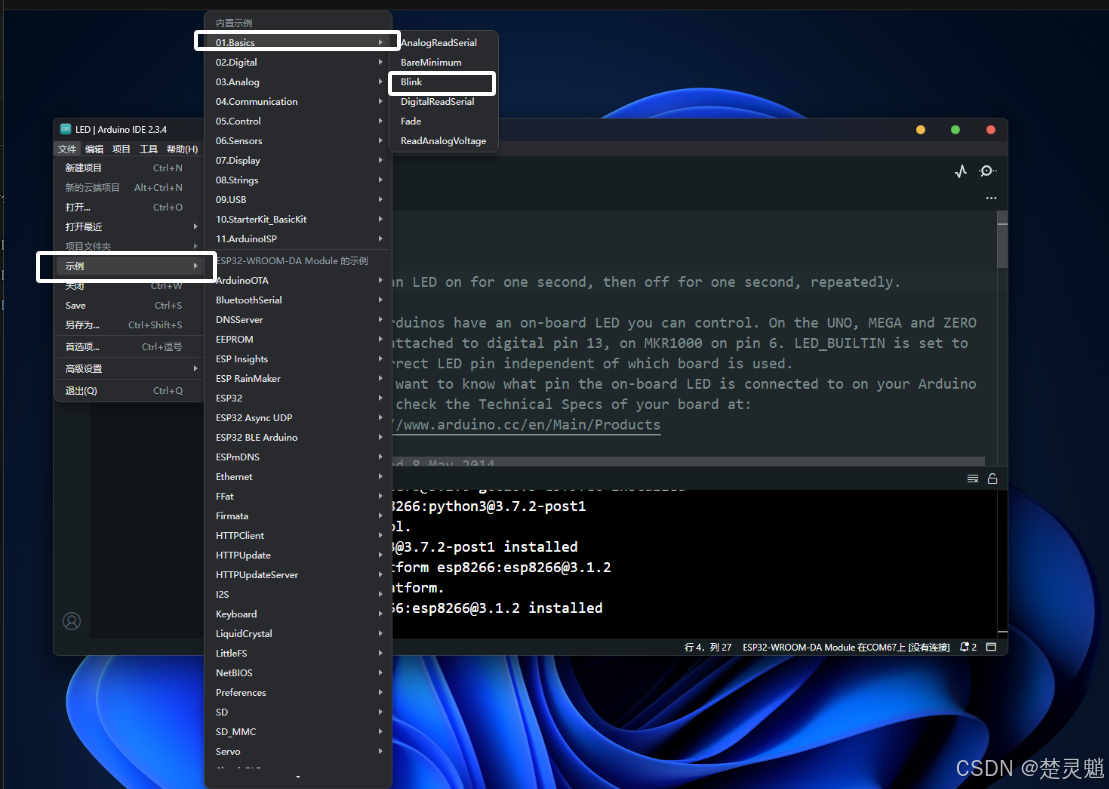Choose Save in the file menu
Image resolution: width=1109 pixels, height=789 pixels.
(129, 305)
